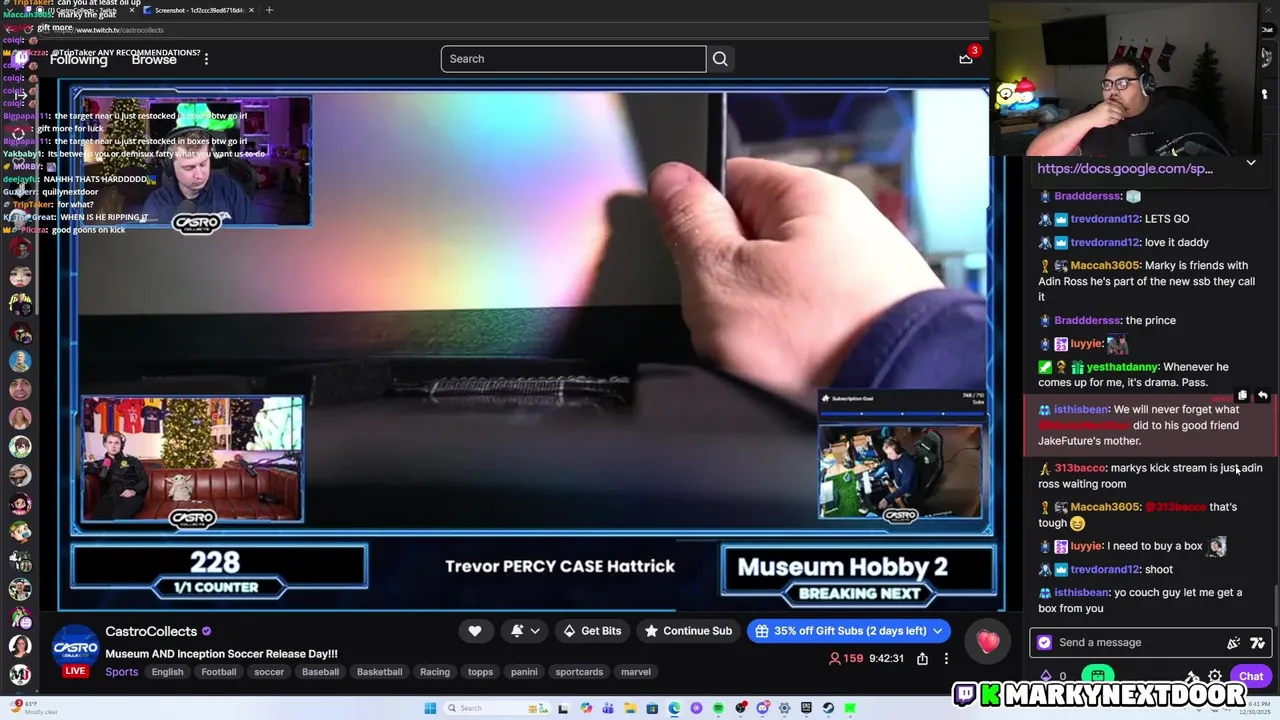
Task: Click the purple Chat send button
Action: point(1251,677)
